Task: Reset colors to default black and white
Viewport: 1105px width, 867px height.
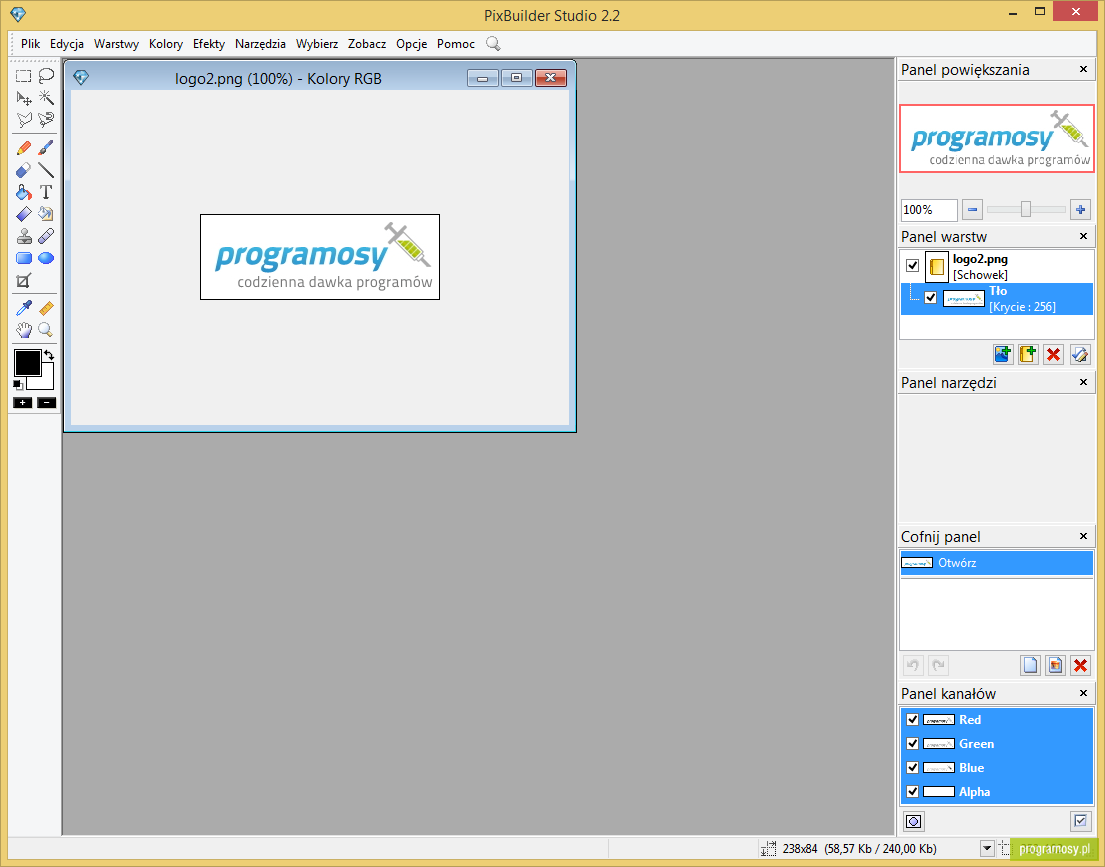Action: coord(18,384)
